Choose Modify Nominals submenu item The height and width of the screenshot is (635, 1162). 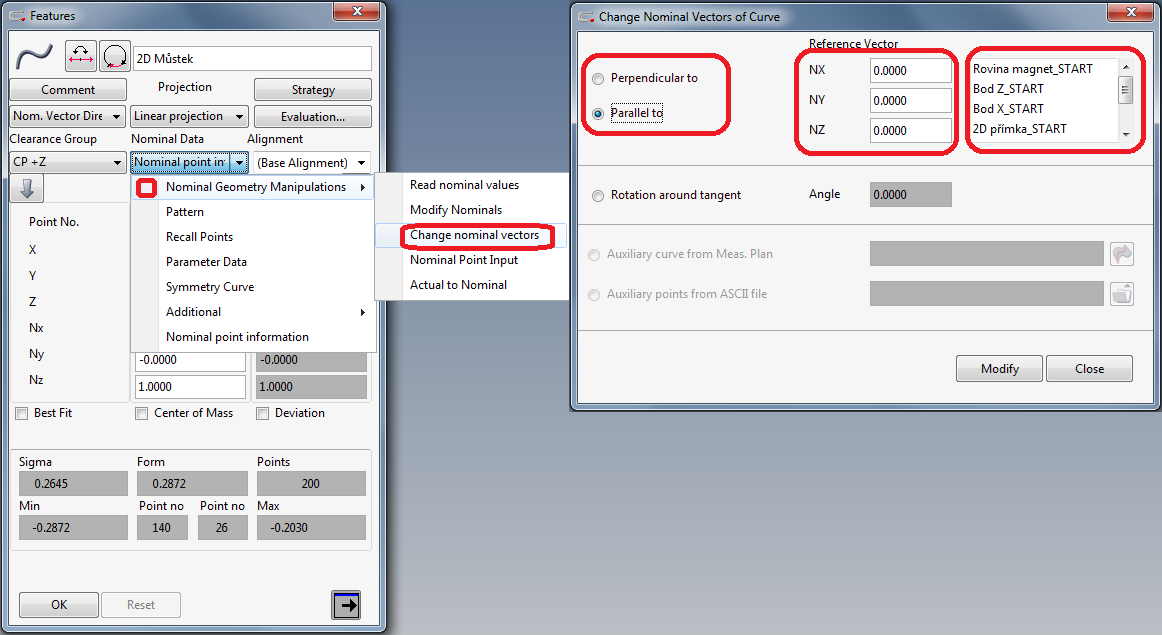[x=456, y=210]
